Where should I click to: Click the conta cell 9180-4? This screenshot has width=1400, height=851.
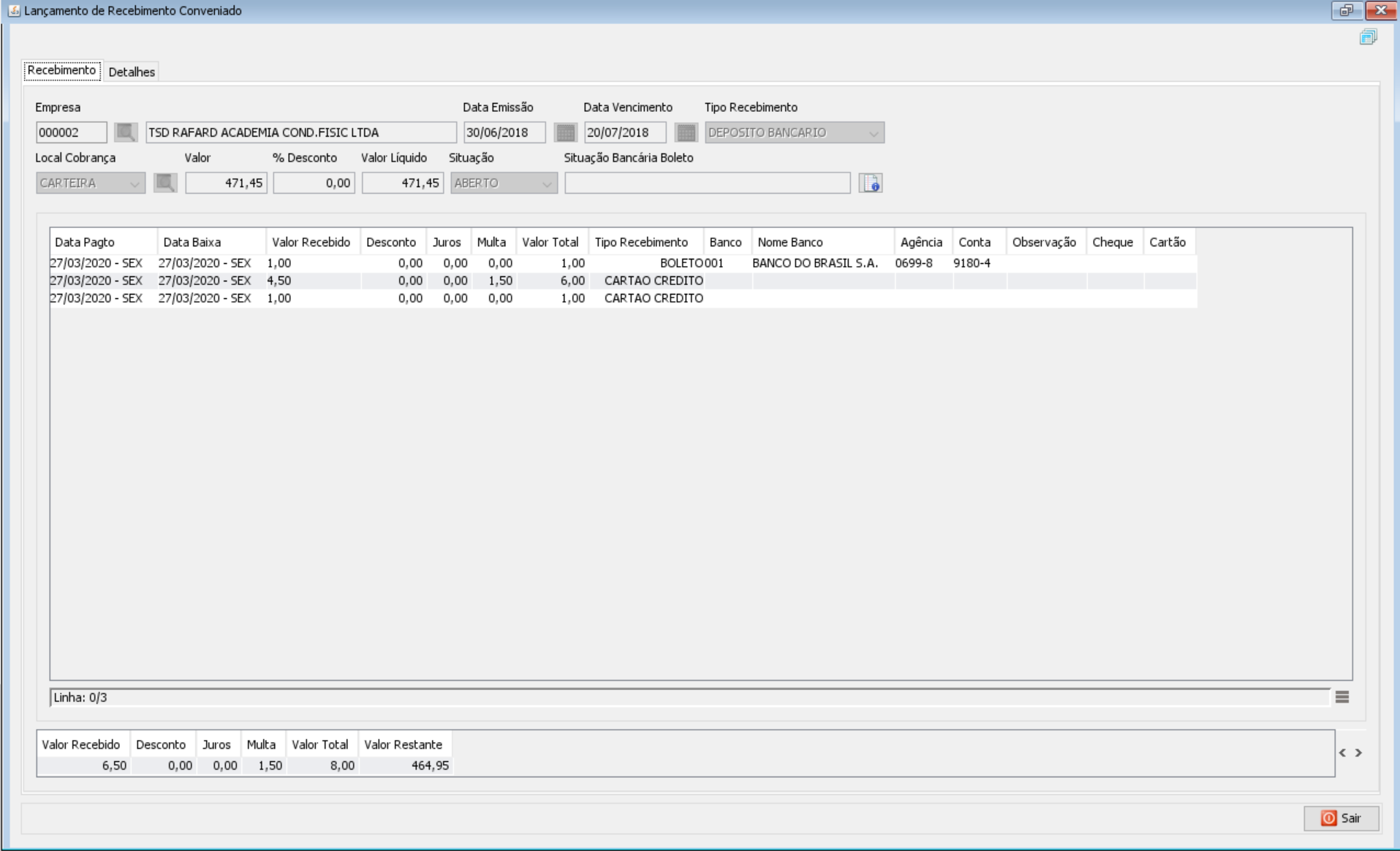[x=980, y=263]
